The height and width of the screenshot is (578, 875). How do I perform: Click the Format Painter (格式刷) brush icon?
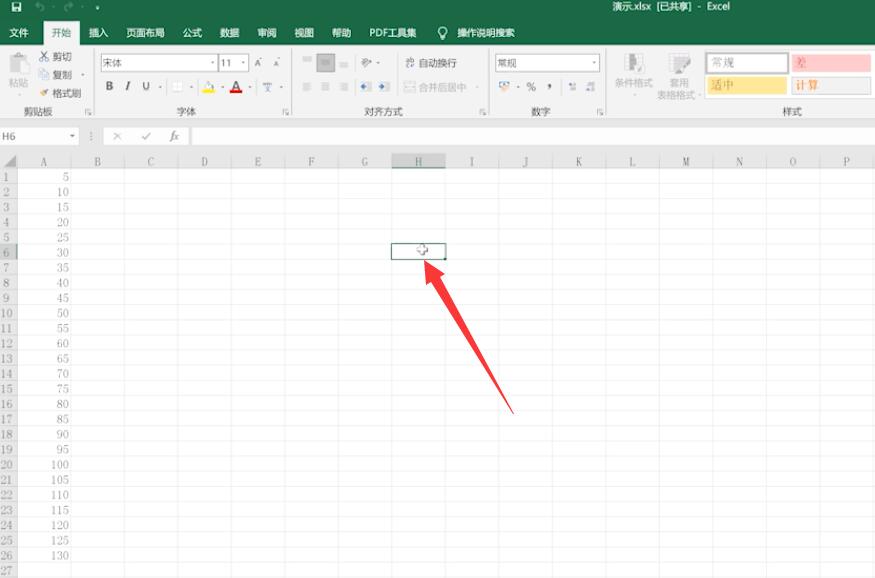point(44,93)
